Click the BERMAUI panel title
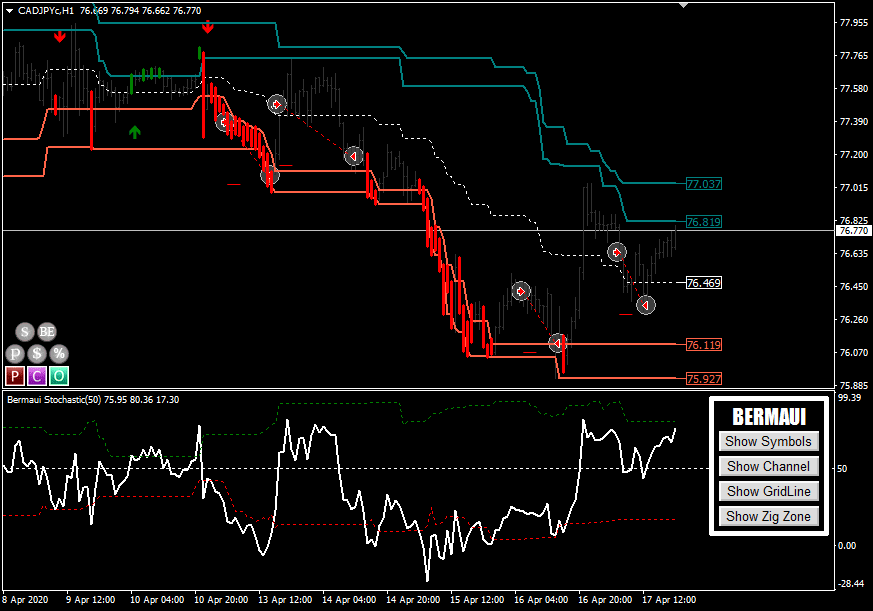The image size is (873, 611). click(x=769, y=417)
